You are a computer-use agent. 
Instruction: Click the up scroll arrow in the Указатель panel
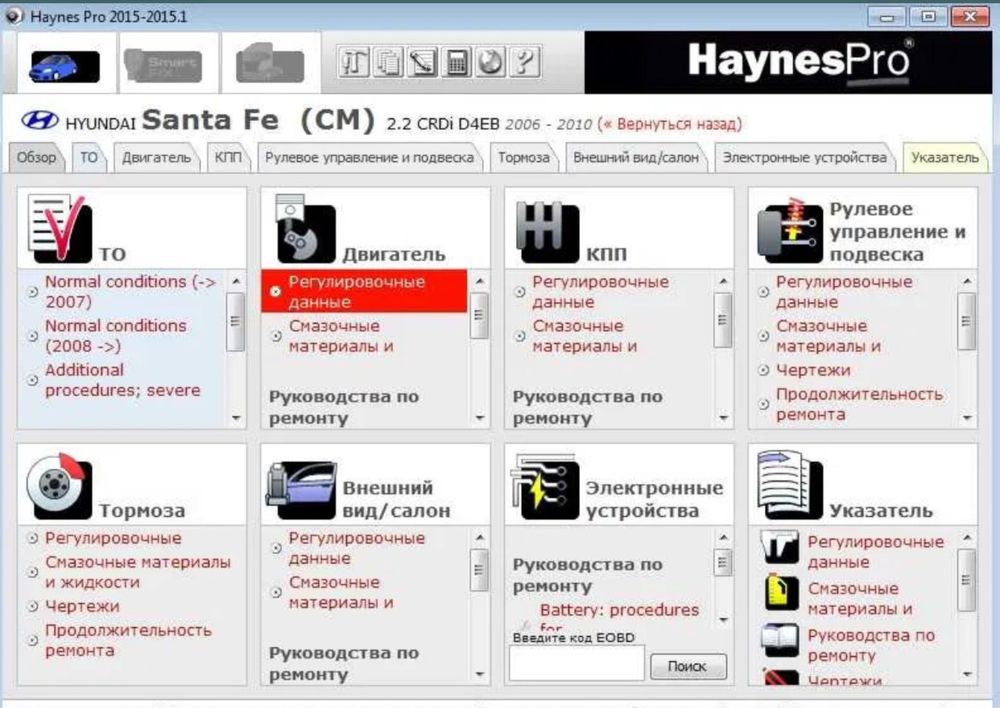point(967,538)
